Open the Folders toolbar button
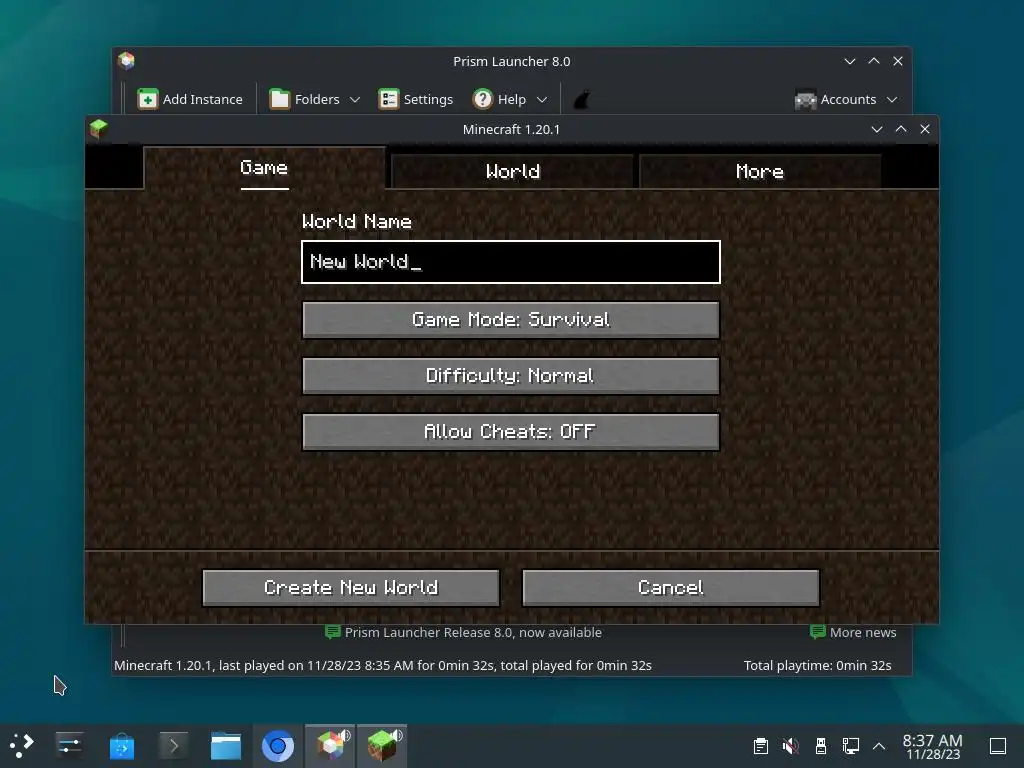Screen dimensions: 1024x768 click(x=306, y=99)
